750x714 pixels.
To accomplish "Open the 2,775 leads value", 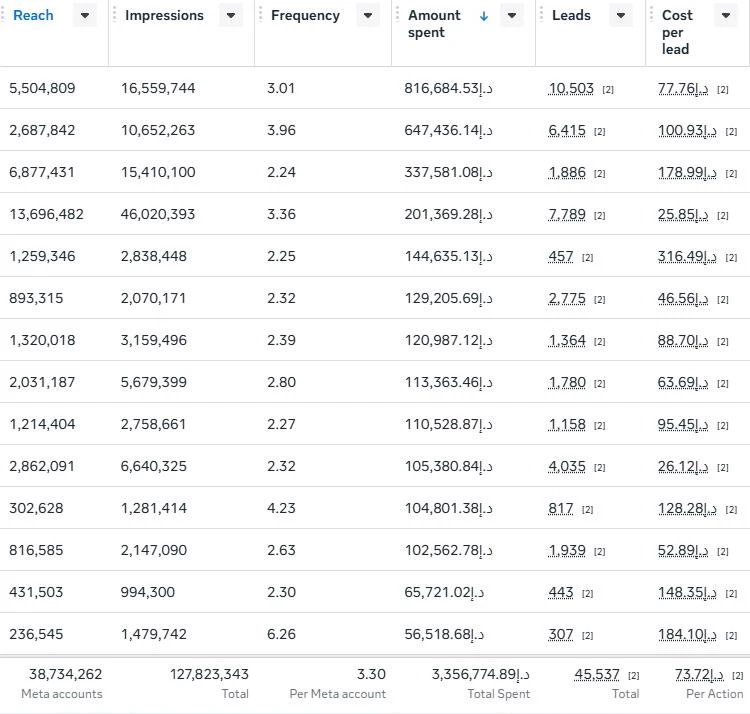I will (x=567, y=299).
